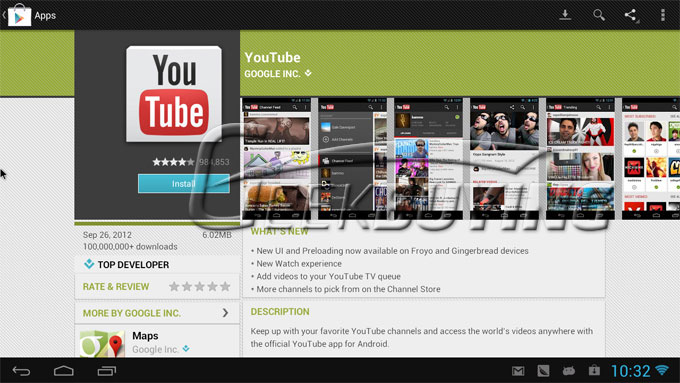Screen dimensions: 680x383
Task: Open Gmail notification in status bar
Action: point(518,371)
